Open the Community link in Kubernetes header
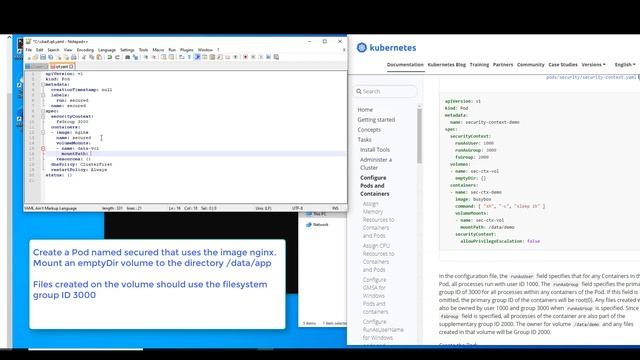The width and height of the screenshot is (640, 360). [531, 64]
